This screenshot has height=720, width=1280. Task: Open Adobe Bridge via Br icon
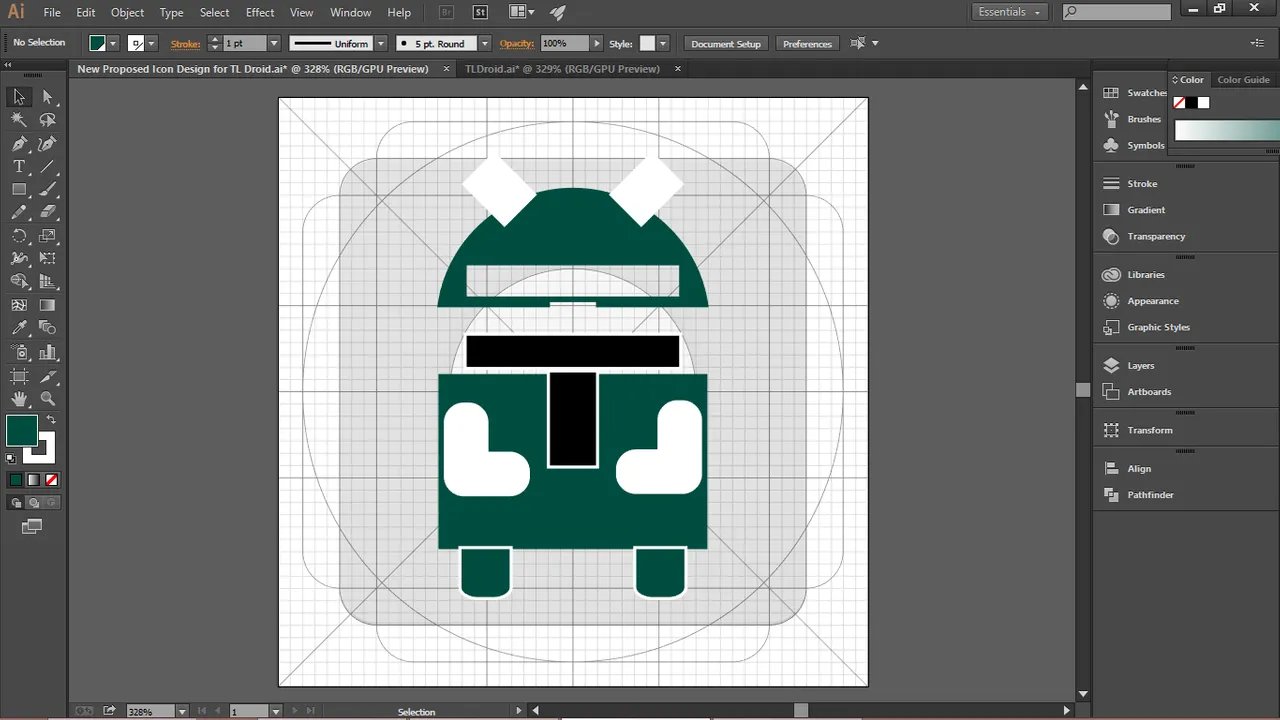point(447,13)
